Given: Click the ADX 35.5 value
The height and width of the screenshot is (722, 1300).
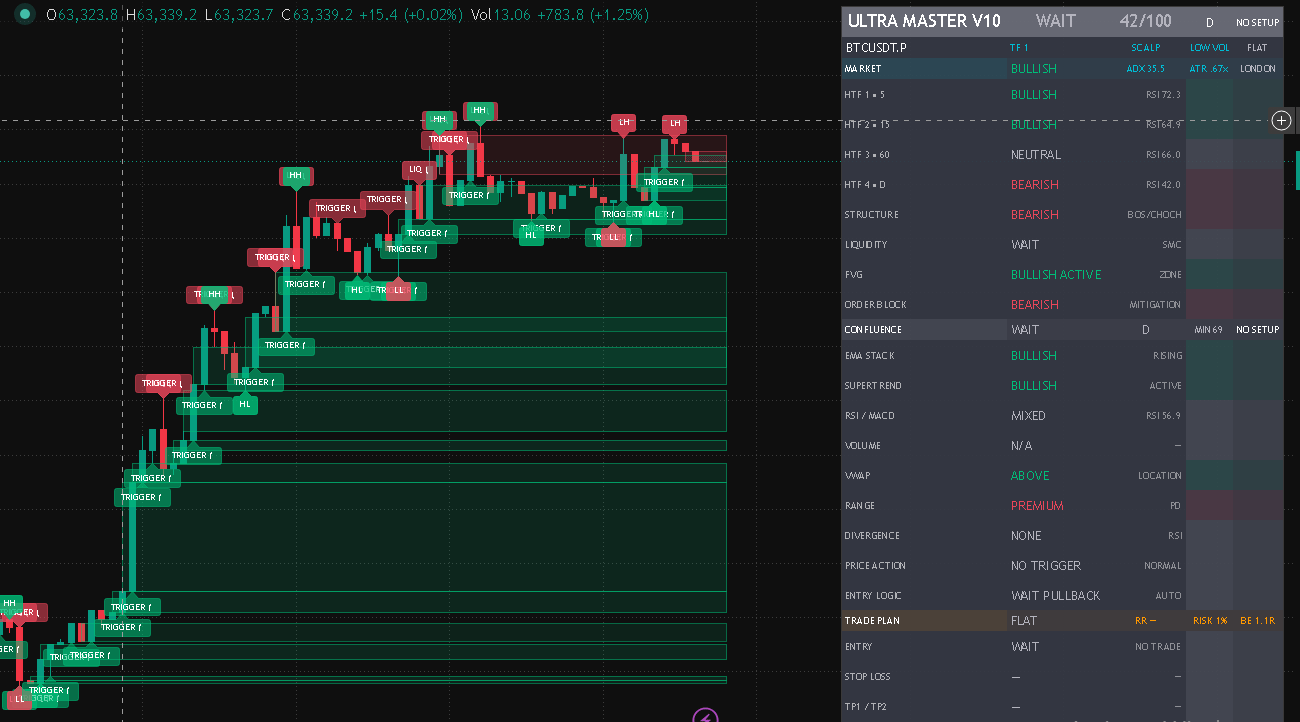Looking at the screenshot, I should (x=1146, y=69).
